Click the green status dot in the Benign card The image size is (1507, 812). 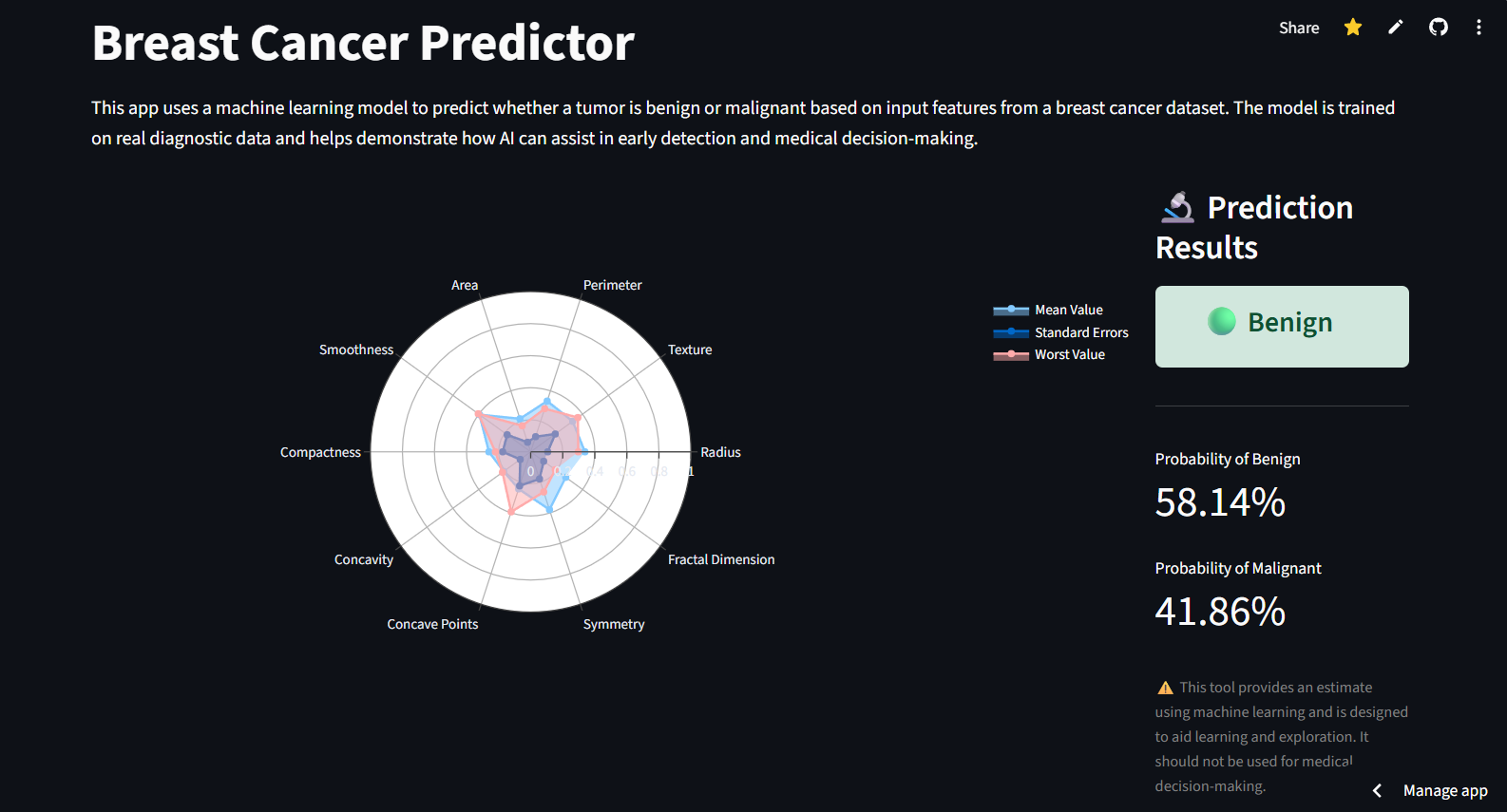click(1220, 321)
